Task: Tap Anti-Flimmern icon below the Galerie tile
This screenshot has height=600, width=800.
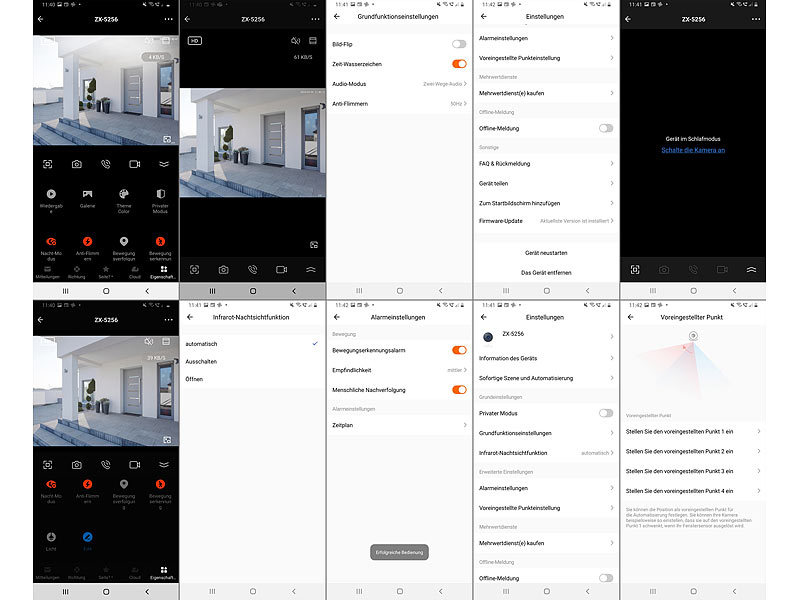Action: pos(87,241)
